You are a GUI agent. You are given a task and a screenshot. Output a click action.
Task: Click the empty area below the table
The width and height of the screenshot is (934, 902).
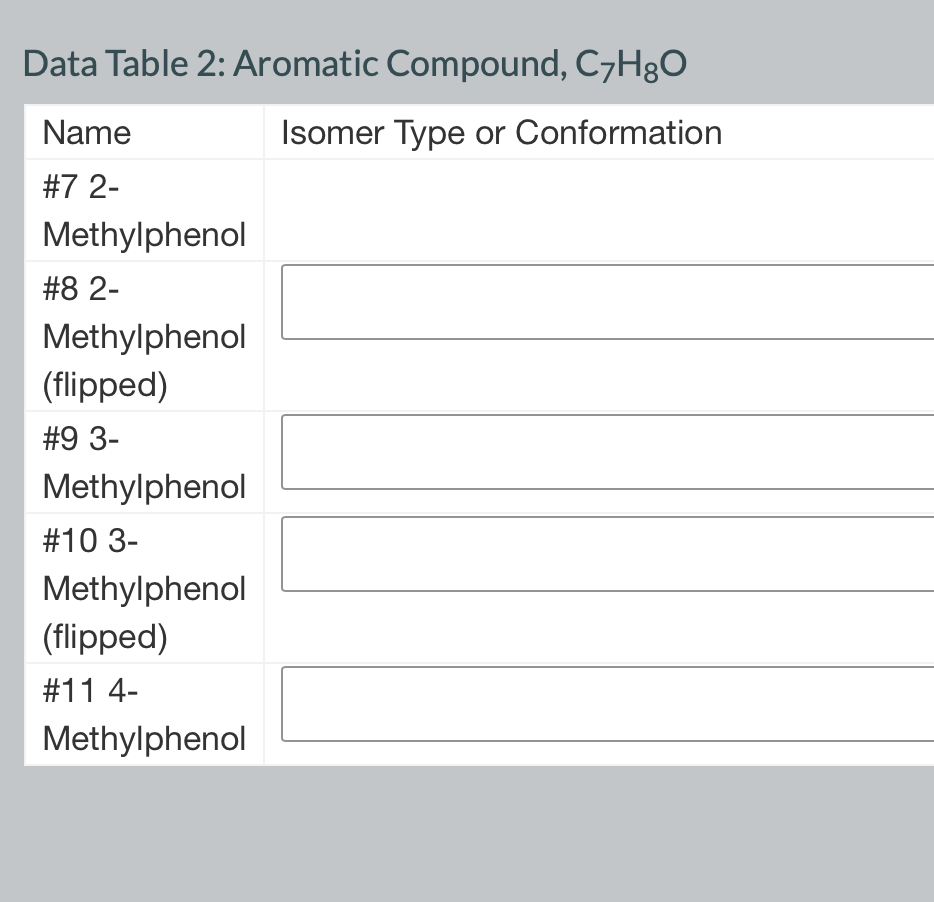click(467, 840)
